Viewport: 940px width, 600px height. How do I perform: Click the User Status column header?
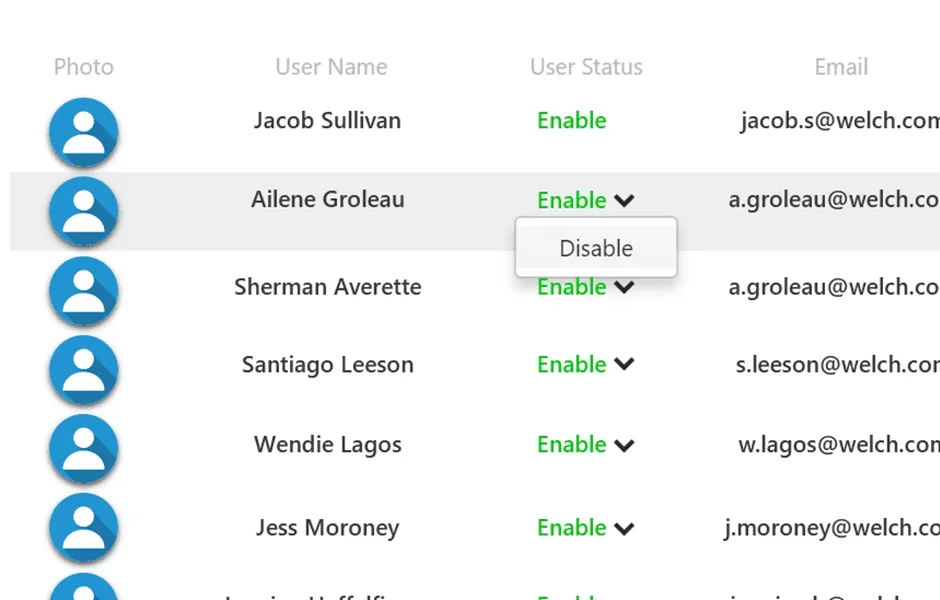tap(586, 67)
